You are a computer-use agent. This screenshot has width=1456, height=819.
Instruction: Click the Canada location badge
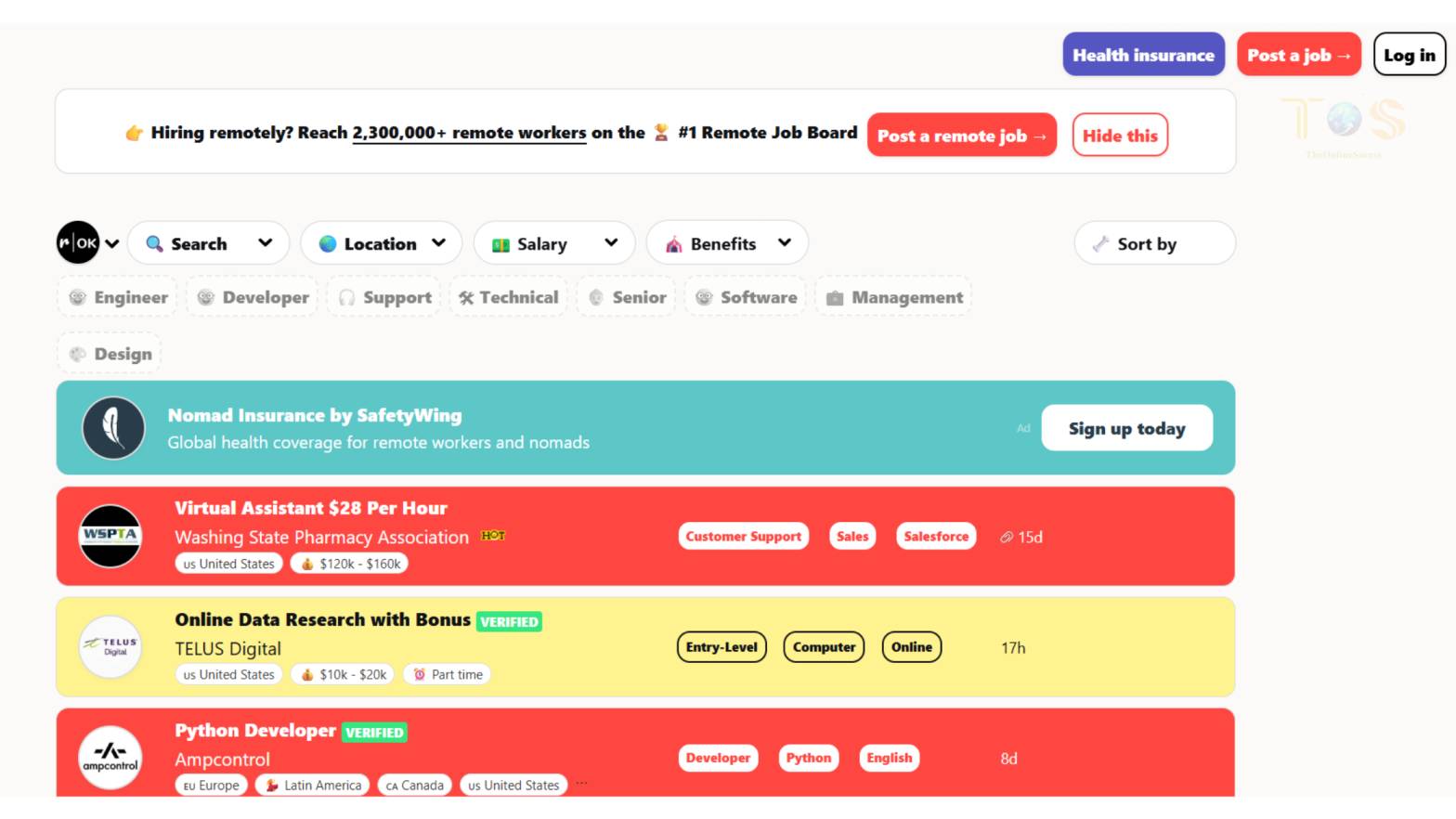click(414, 785)
